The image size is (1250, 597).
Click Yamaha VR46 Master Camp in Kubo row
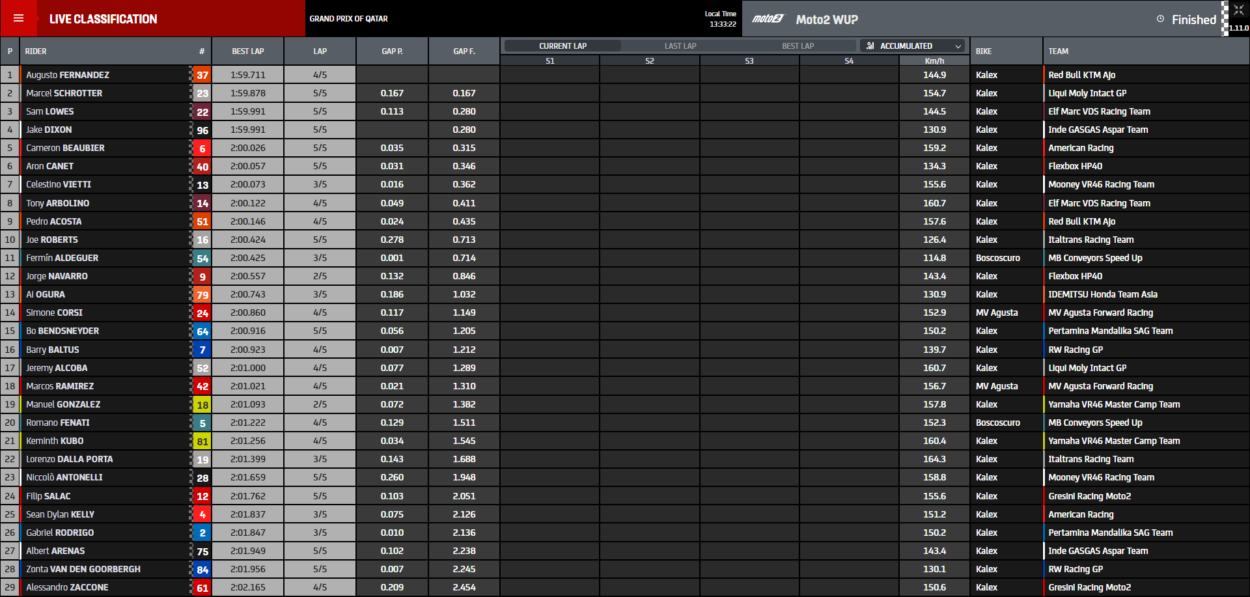[1114, 441]
